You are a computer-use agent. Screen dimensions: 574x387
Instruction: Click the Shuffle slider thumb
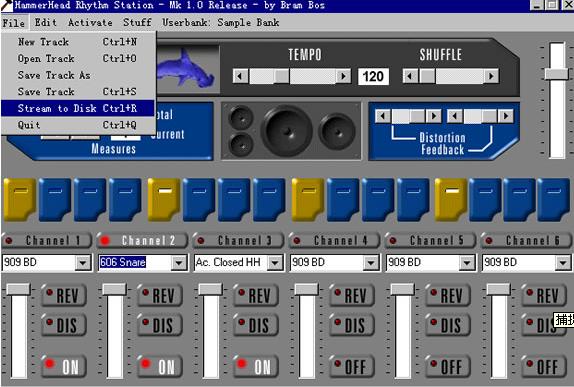coord(427,77)
